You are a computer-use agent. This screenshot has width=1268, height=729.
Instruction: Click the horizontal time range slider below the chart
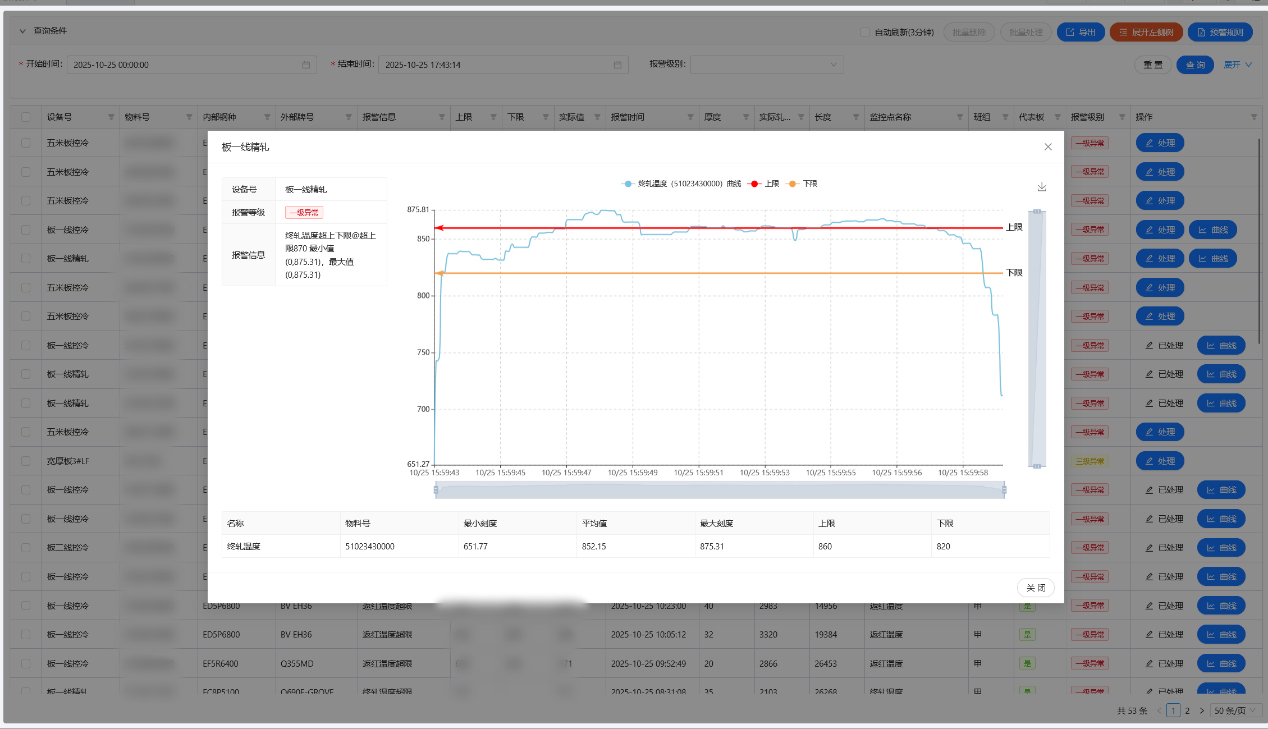[719, 489]
